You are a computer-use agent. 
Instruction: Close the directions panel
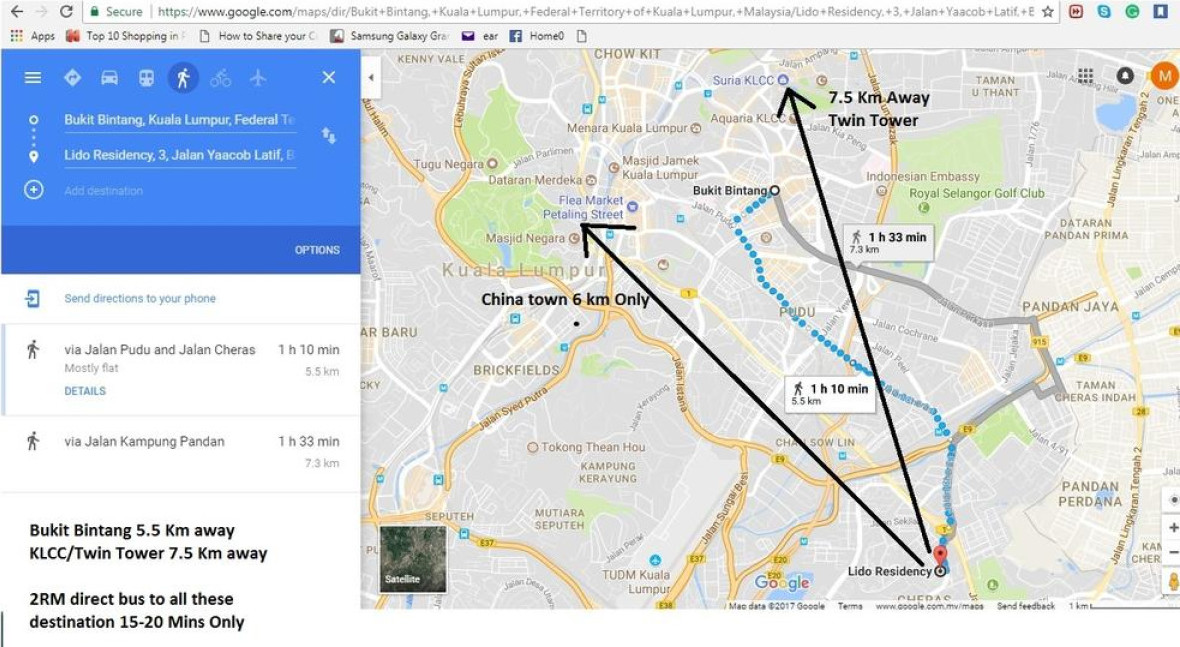pos(329,77)
